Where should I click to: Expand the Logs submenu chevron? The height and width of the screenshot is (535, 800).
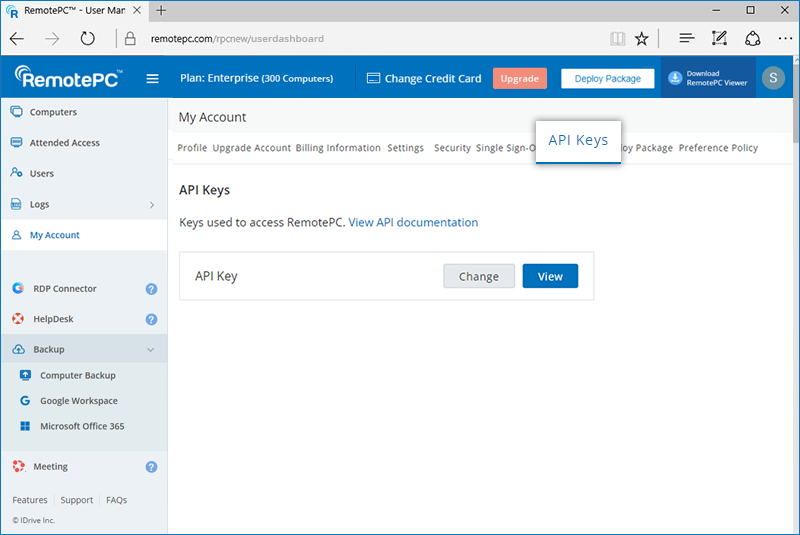pos(151,205)
